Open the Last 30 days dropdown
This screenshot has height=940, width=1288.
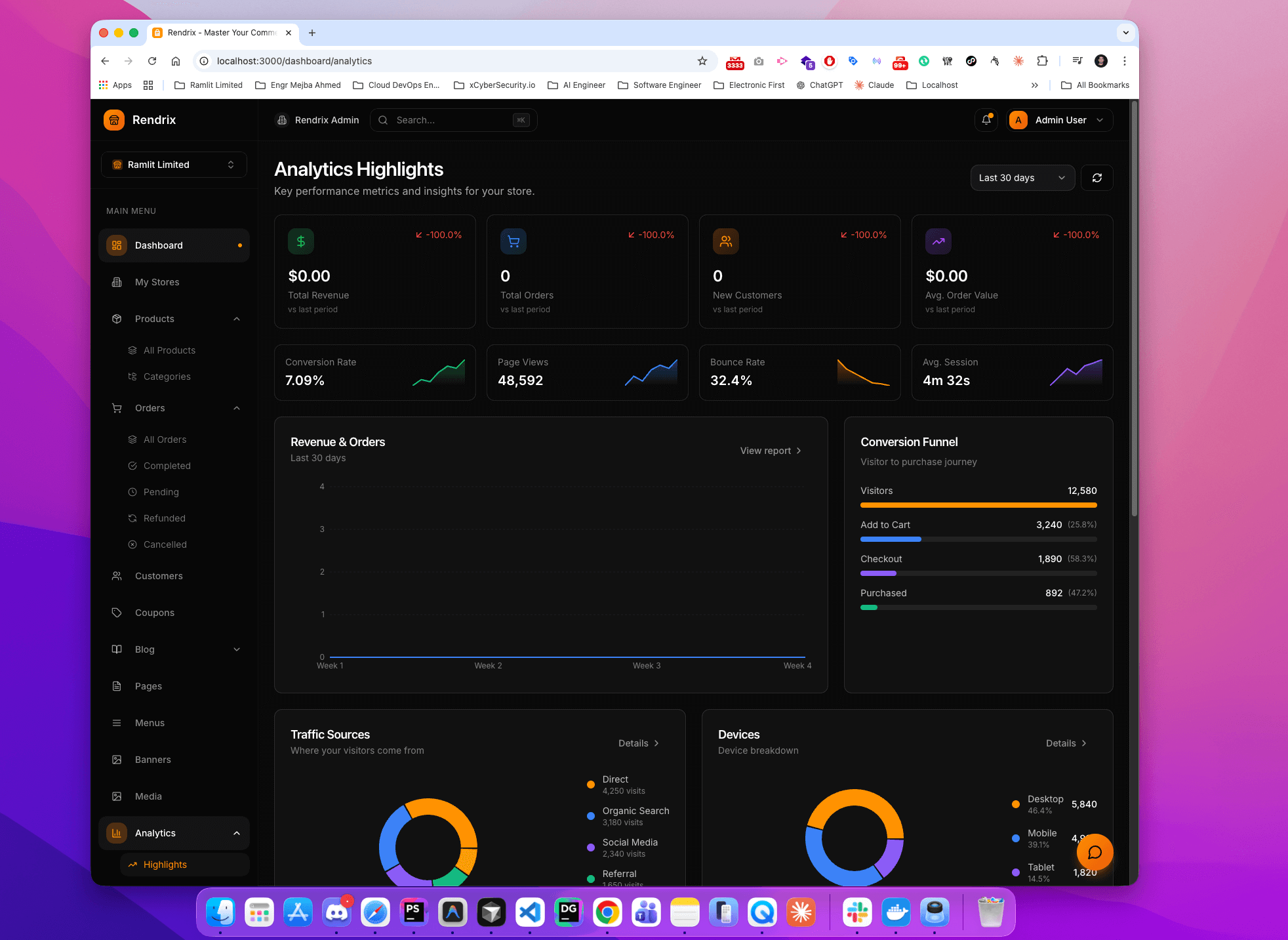point(1022,177)
